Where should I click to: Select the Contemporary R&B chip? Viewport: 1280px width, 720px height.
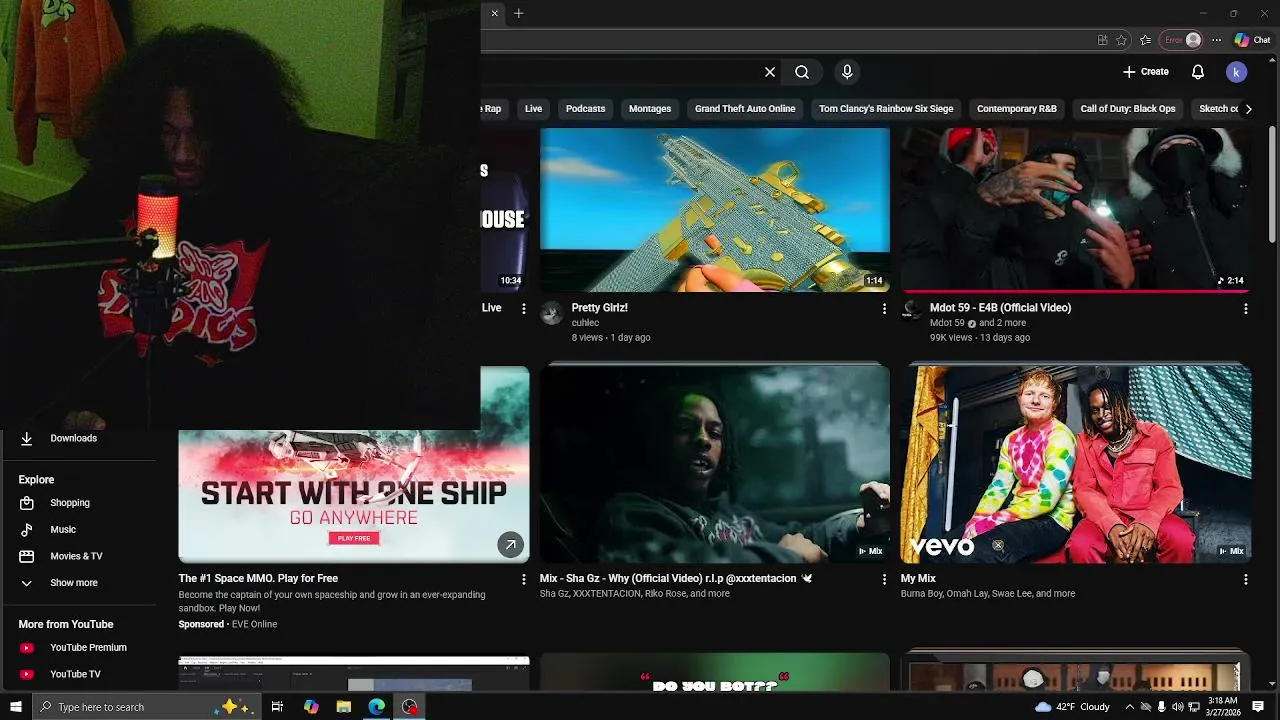click(x=1016, y=109)
